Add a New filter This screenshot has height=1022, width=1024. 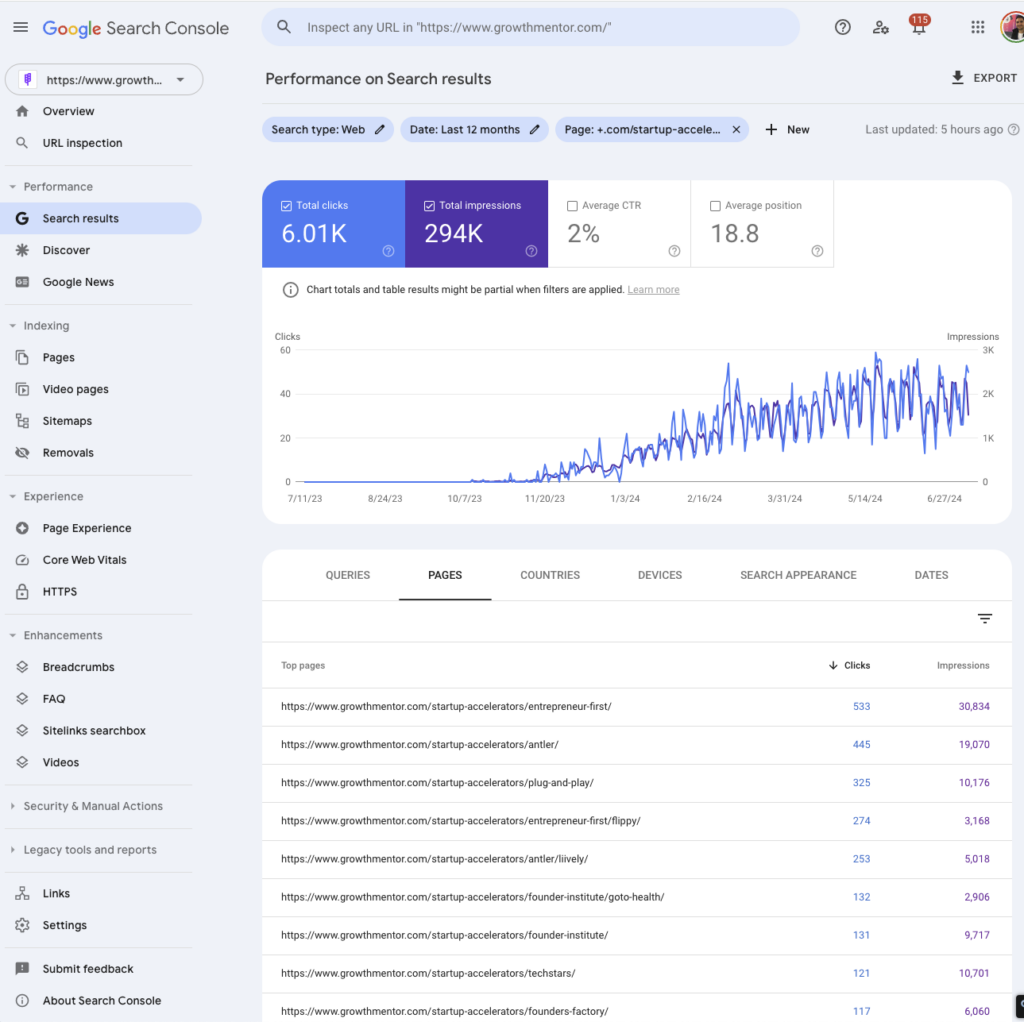click(787, 129)
